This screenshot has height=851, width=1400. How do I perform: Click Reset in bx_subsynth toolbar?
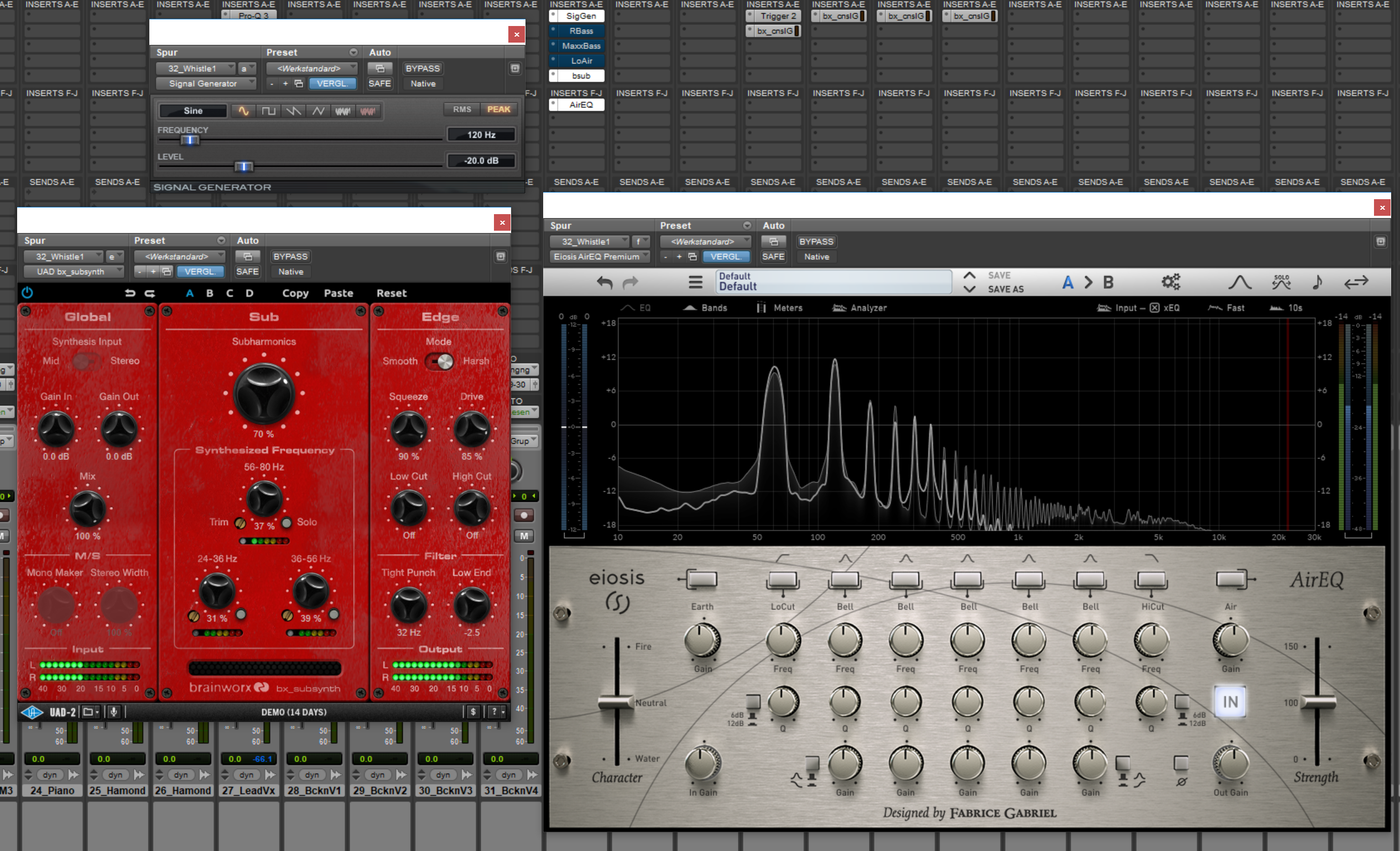(391, 293)
